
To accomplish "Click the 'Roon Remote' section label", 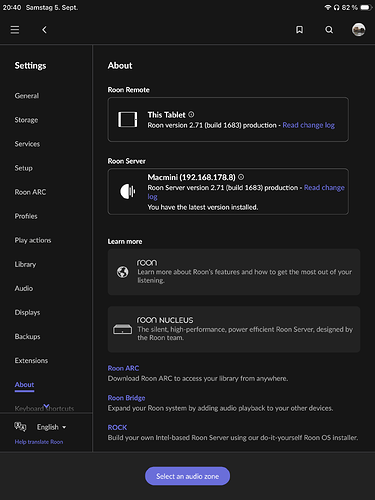I will point(128,90).
